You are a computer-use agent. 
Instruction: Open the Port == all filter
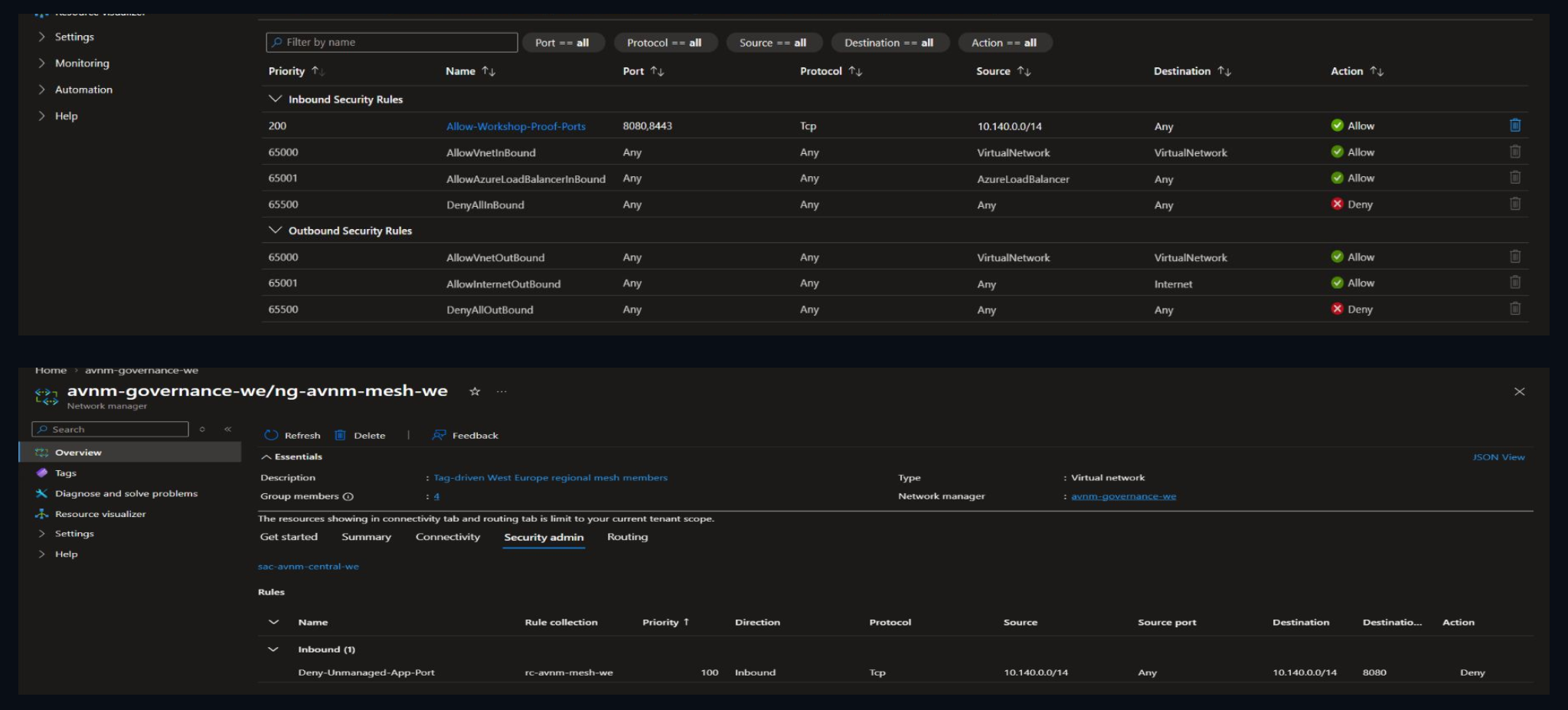563,43
